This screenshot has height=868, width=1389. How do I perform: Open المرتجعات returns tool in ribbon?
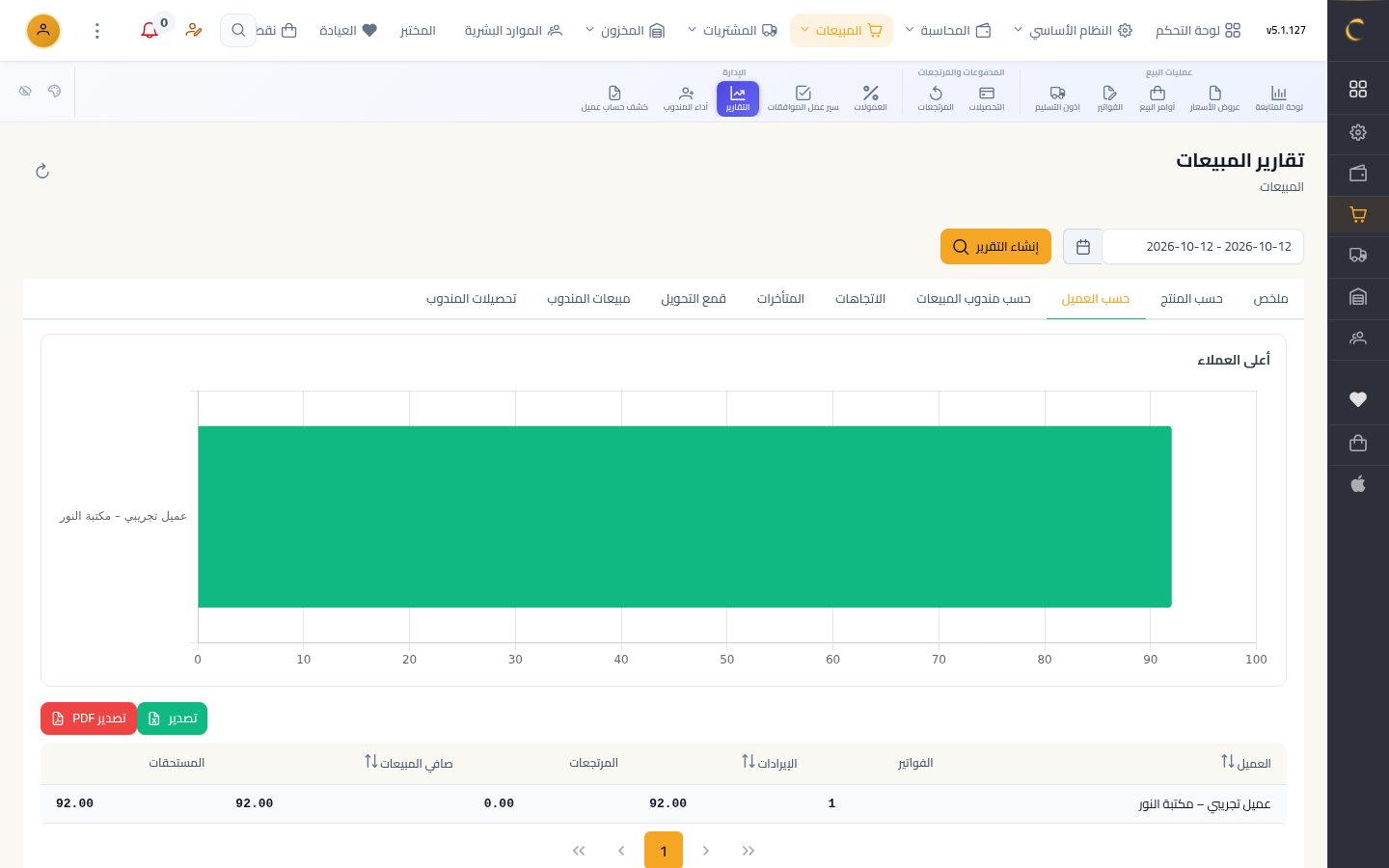click(936, 98)
